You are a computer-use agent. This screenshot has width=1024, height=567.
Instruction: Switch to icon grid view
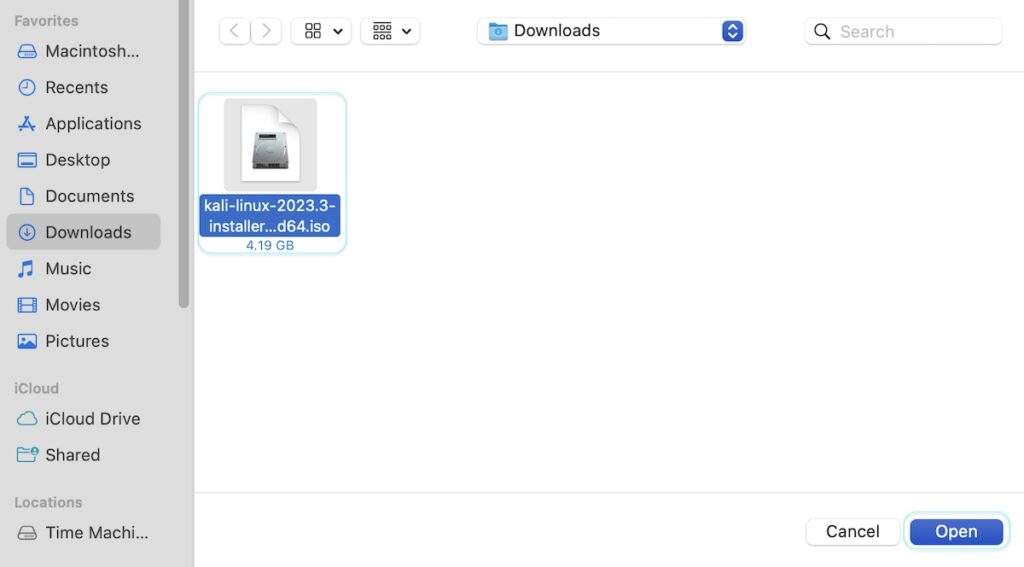313,31
